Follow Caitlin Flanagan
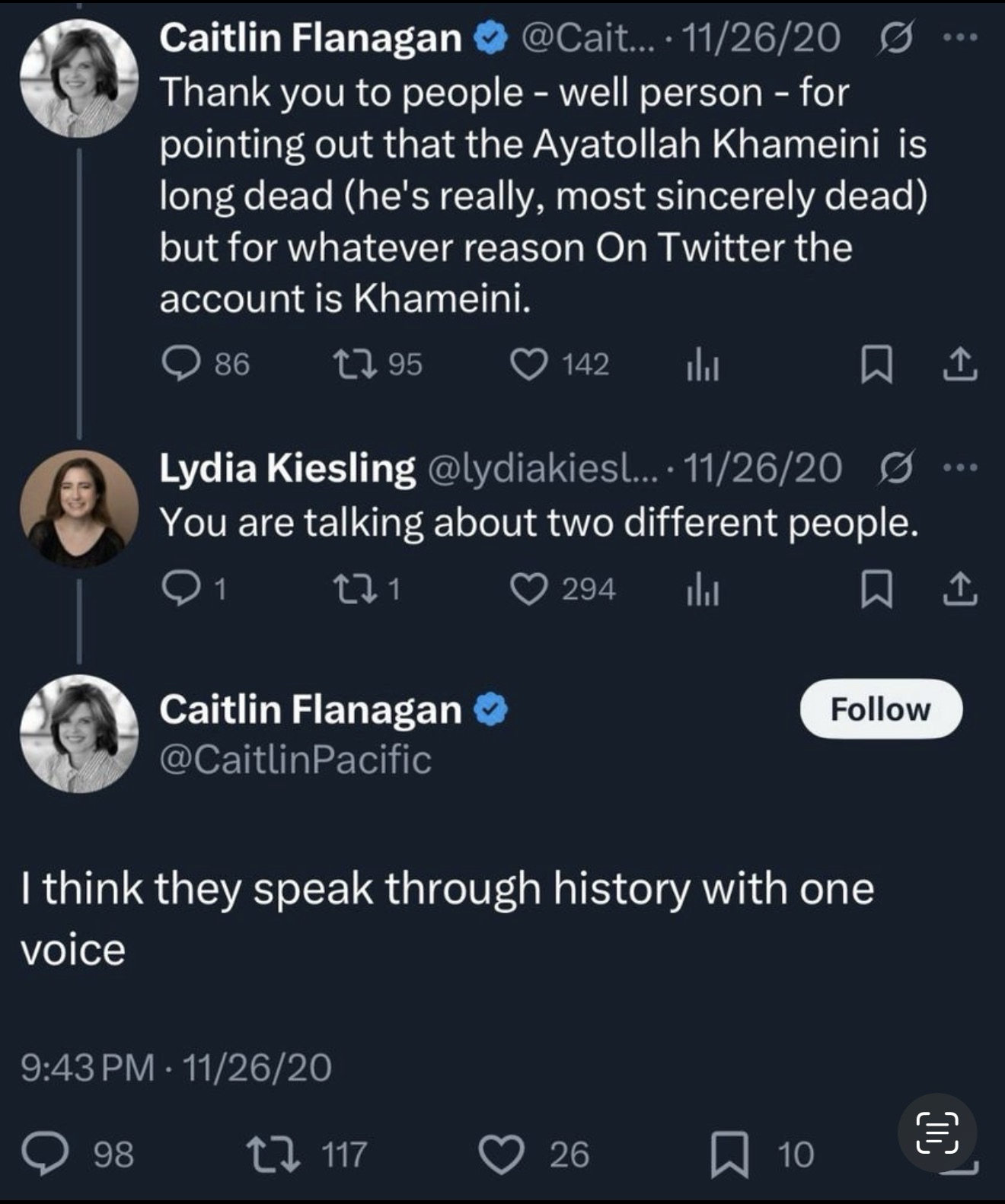Viewport: 1005px width, 1204px height. (881, 709)
